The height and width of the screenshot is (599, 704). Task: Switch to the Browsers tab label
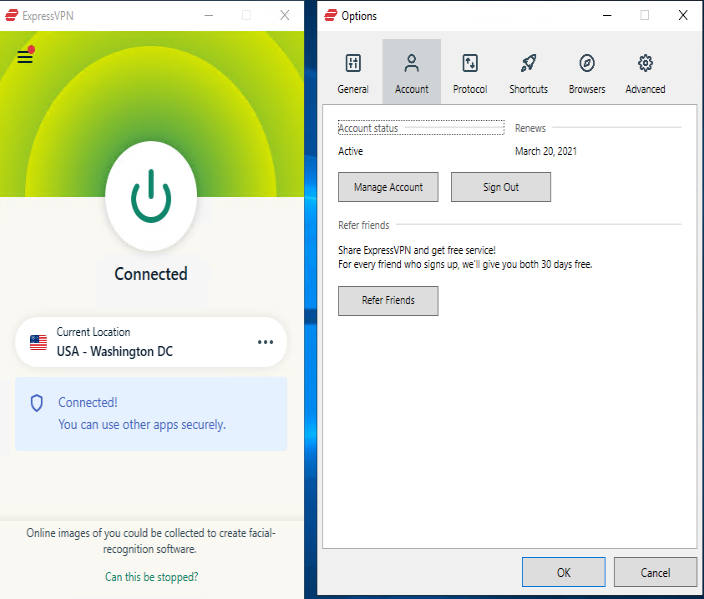click(x=587, y=89)
